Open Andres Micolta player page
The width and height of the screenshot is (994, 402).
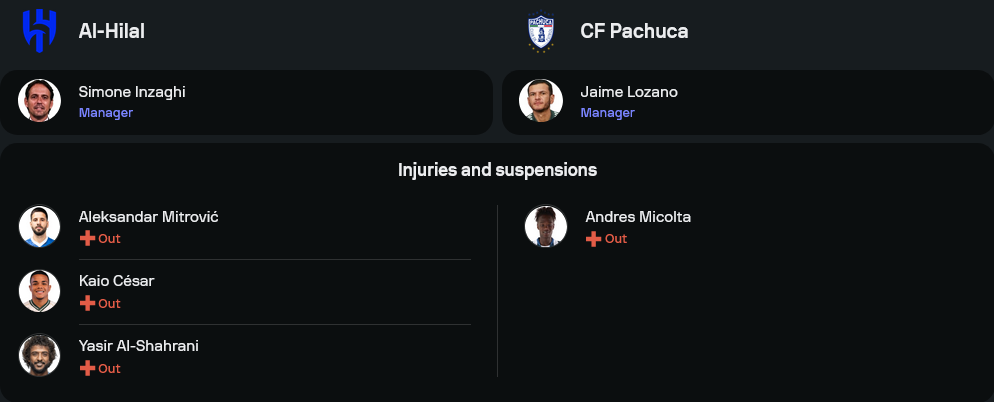pos(638,217)
